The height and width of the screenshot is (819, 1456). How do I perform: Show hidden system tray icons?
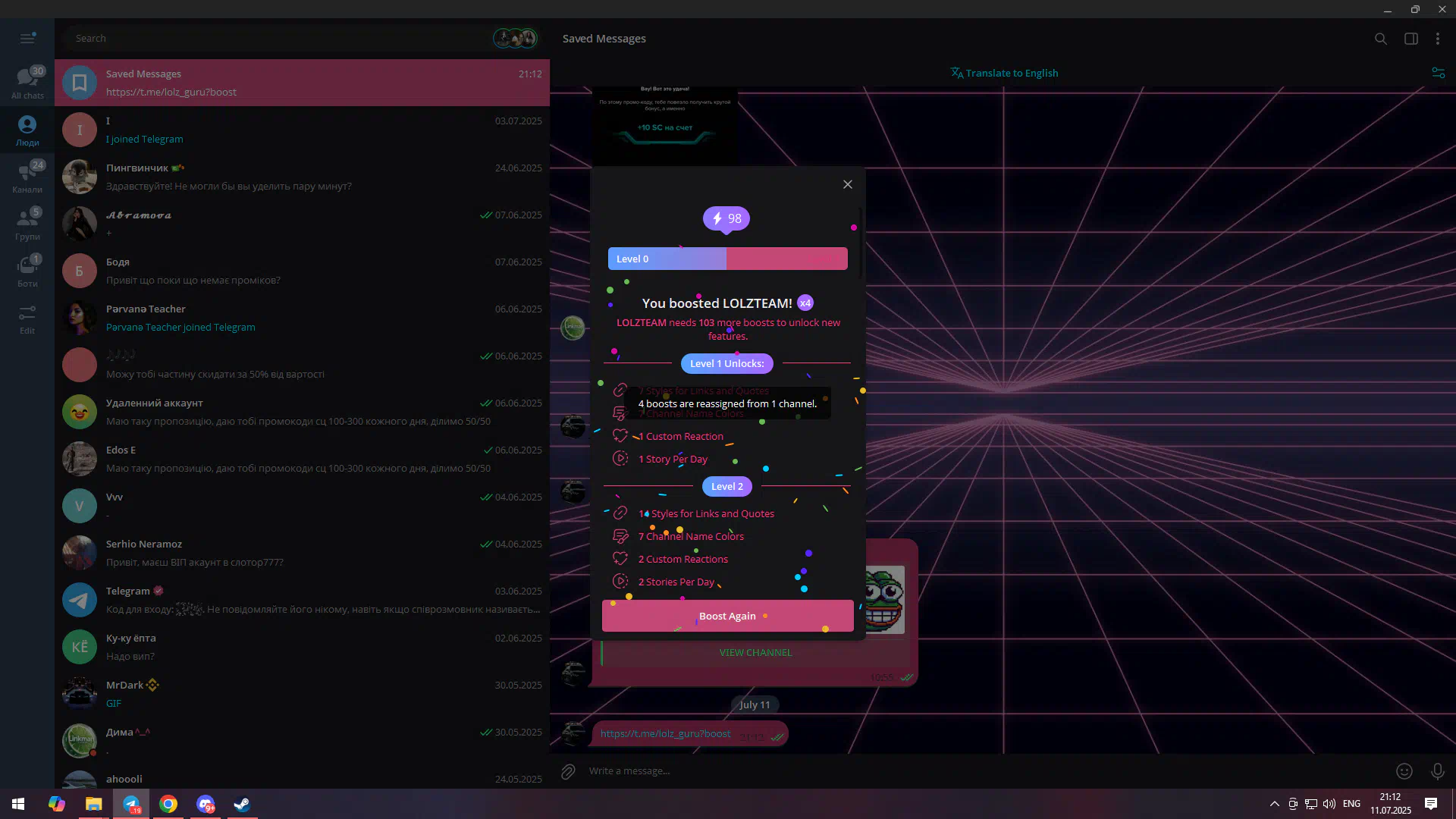coord(1275,804)
